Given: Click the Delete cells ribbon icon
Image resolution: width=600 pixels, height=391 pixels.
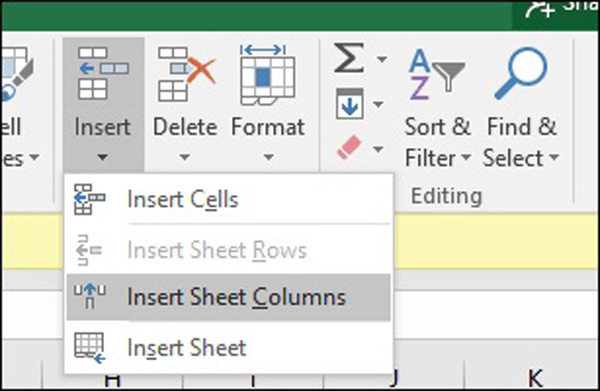Looking at the screenshot, I should click(186, 74).
